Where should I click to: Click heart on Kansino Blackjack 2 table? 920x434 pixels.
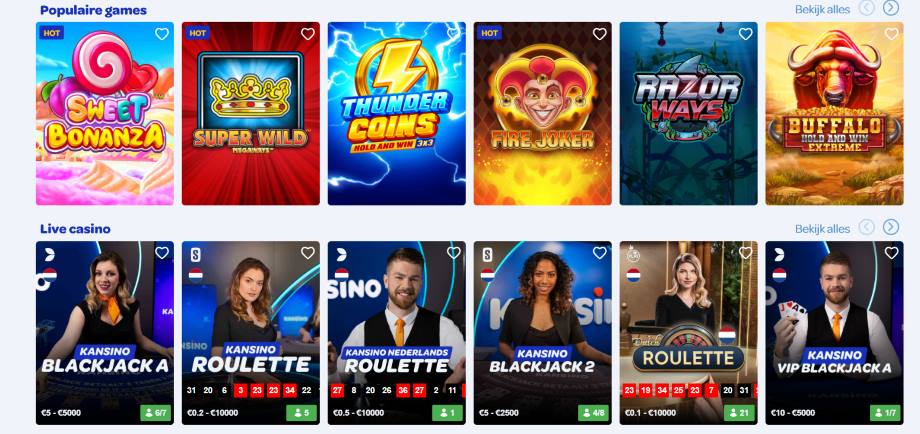tap(600, 253)
